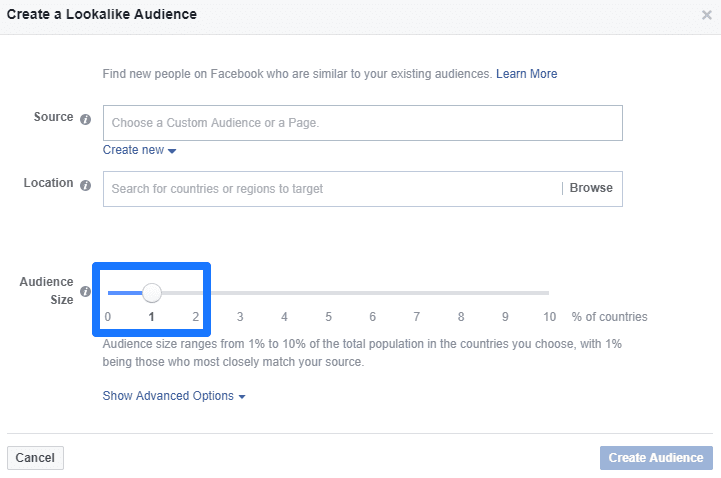The height and width of the screenshot is (478, 721).
Task: Click the 3 mark on slider scale
Action: click(240, 317)
